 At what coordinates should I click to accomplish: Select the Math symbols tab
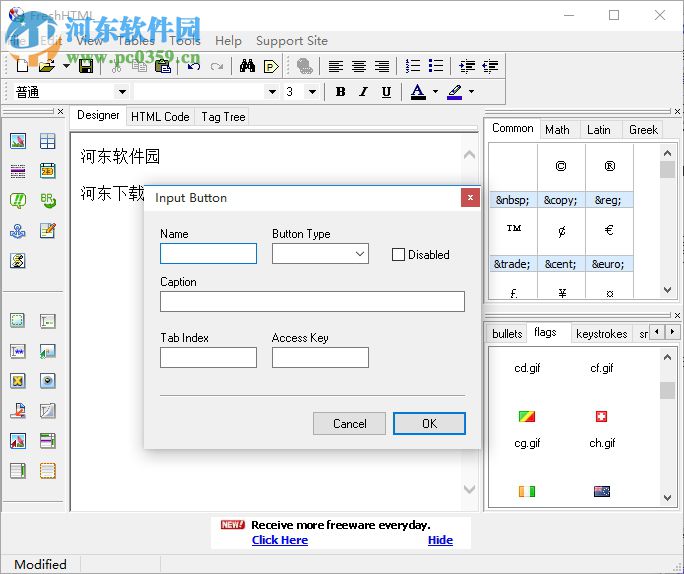pos(557,130)
